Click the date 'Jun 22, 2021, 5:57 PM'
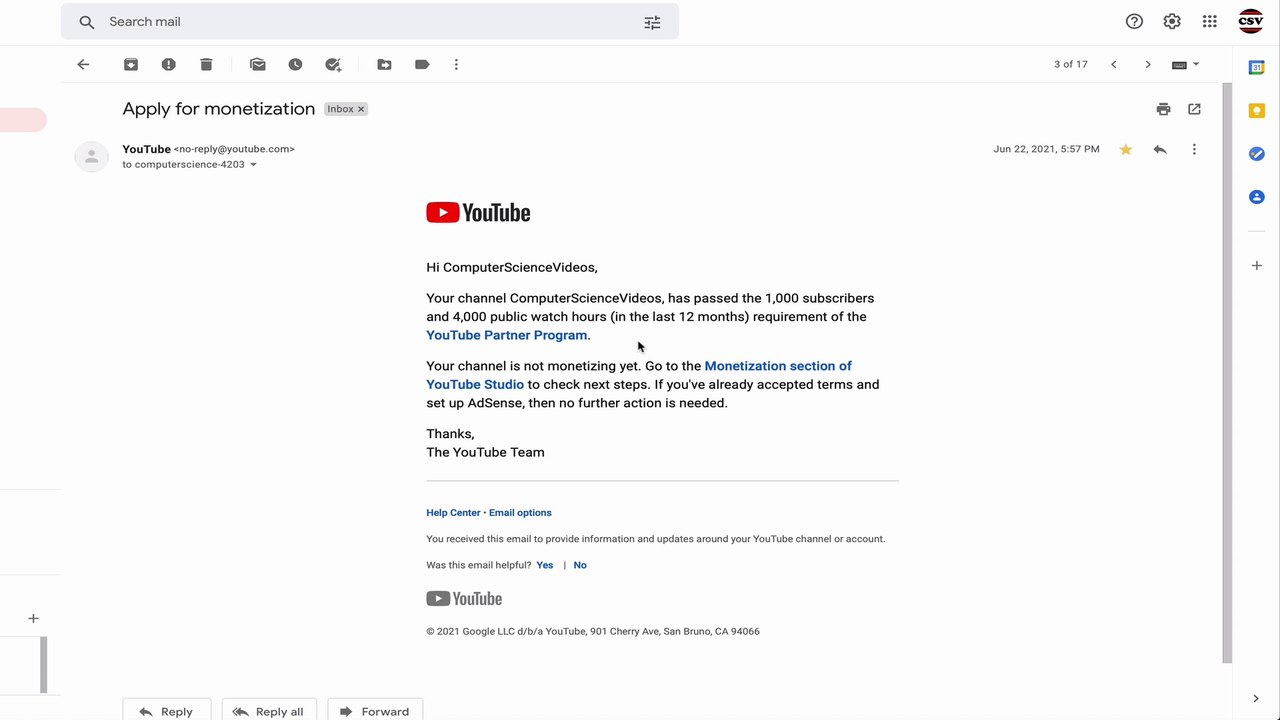1280x720 pixels. click(1046, 149)
